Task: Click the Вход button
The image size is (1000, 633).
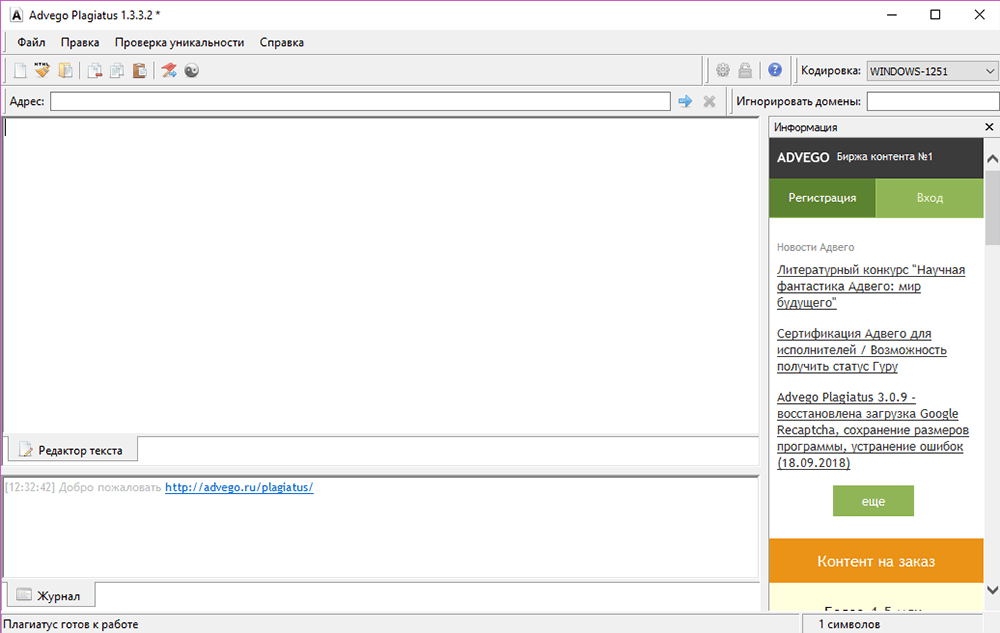Action: (930, 198)
